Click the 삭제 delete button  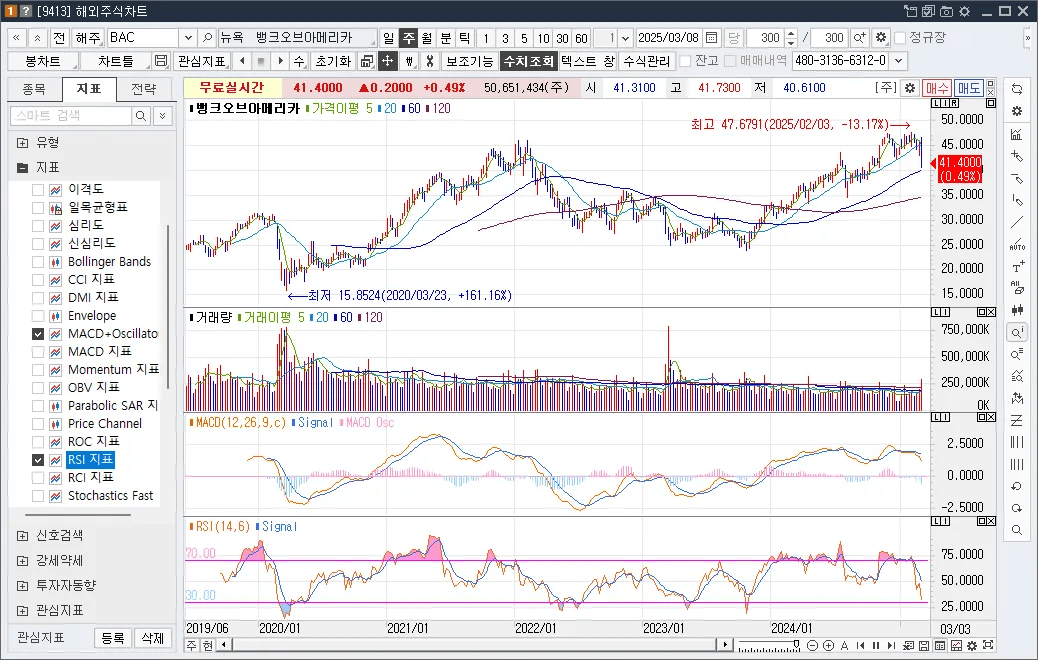pyautogui.click(x=153, y=637)
